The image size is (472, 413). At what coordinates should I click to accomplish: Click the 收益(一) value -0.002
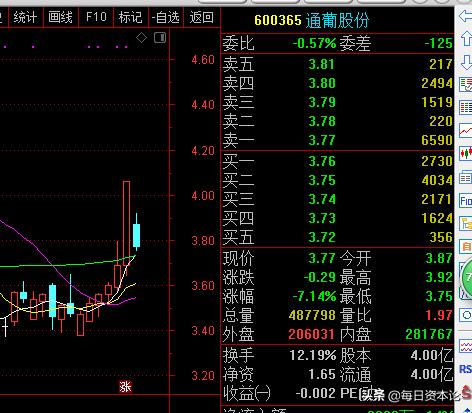[x=315, y=393]
